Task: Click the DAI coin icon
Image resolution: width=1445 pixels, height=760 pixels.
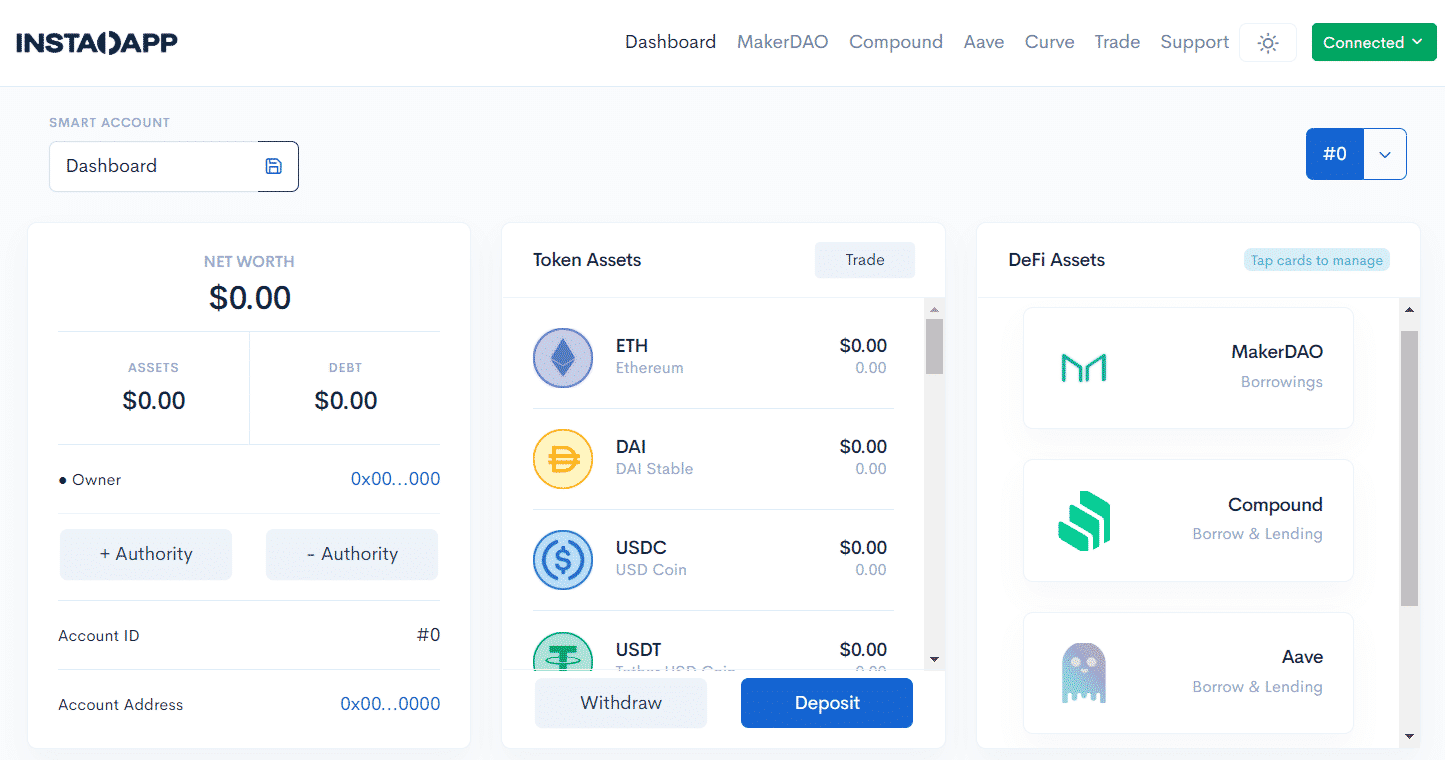Action: point(563,459)
